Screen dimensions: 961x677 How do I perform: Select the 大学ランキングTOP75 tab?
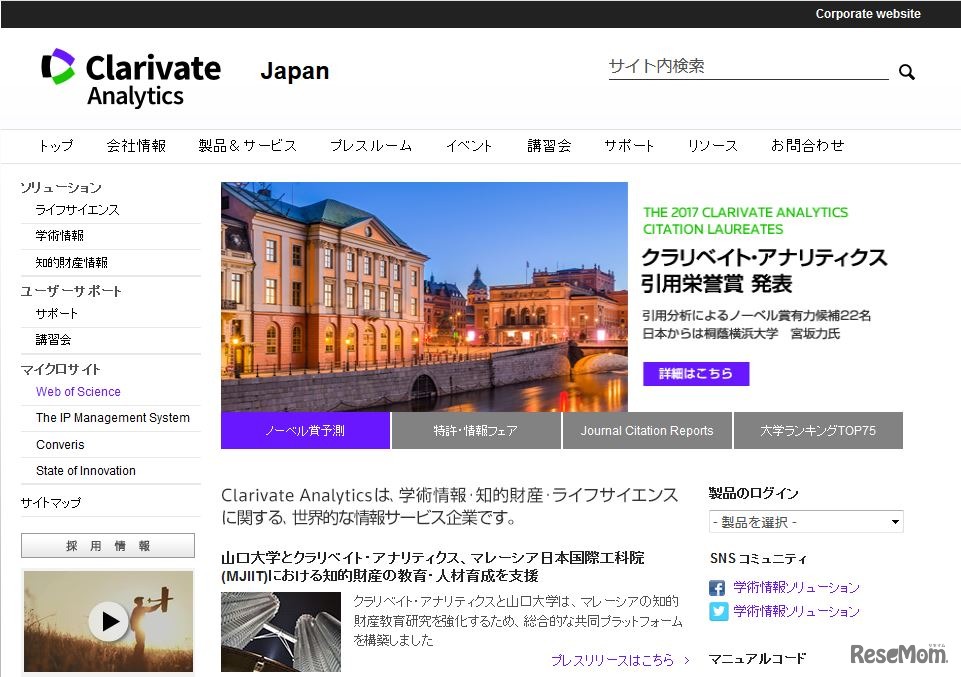[x=819, y=430]
